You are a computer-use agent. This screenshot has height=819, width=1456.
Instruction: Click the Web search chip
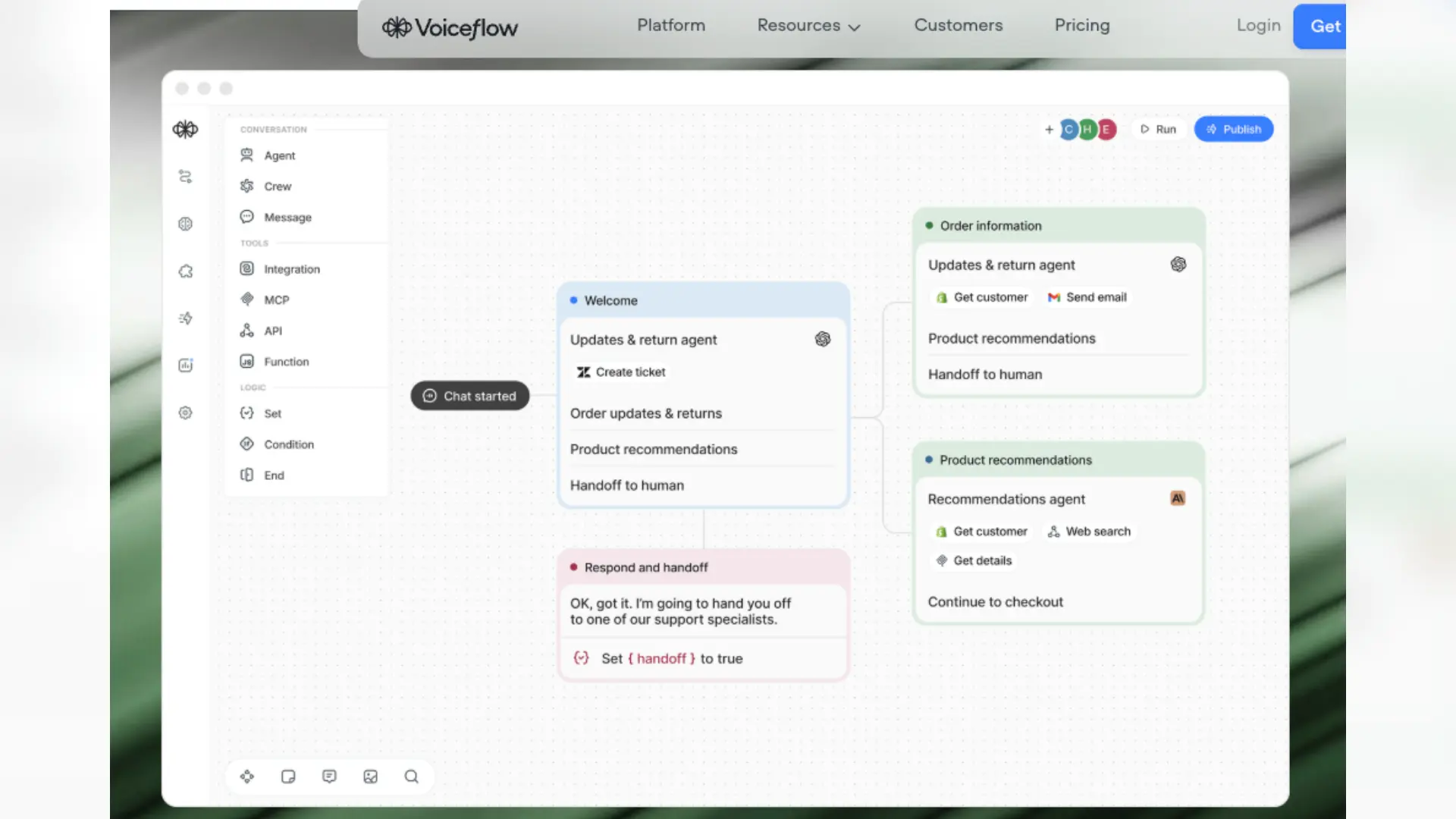(x=1089, y=532)
